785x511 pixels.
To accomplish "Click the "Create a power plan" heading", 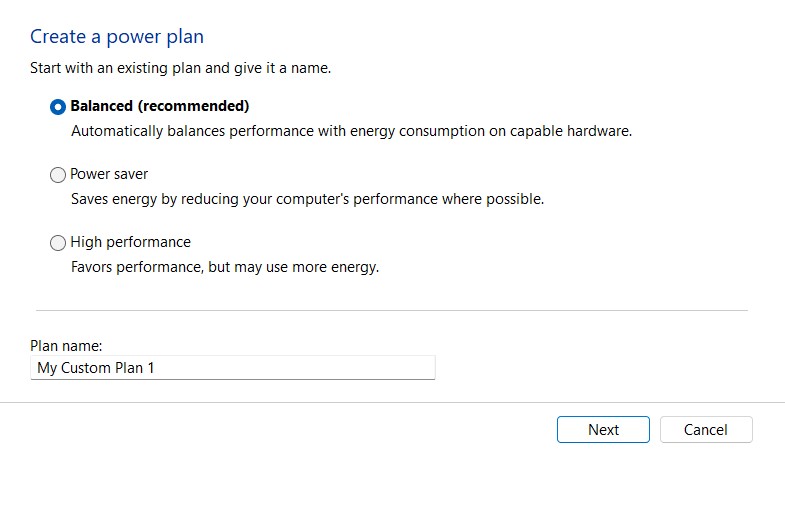I will (117, 37).
